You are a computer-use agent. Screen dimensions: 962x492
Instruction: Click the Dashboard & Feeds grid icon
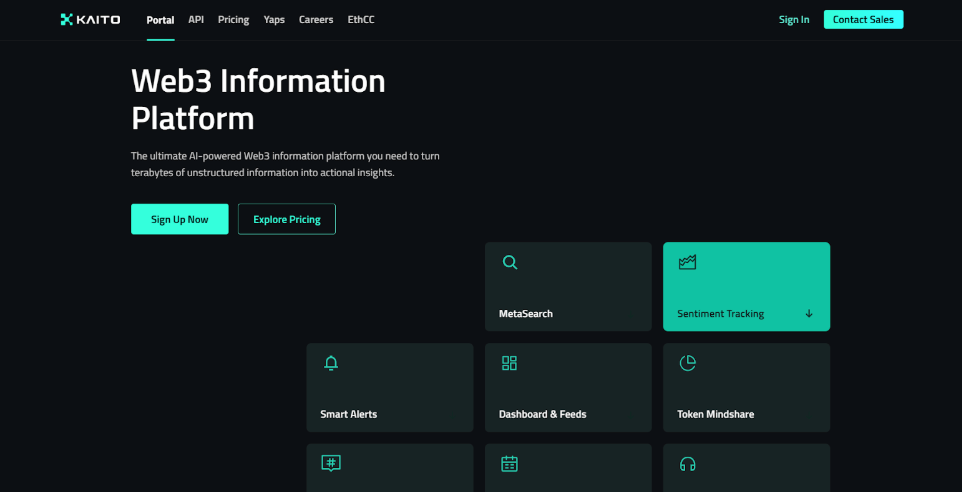pyautogui.click(x=509, y=363)
